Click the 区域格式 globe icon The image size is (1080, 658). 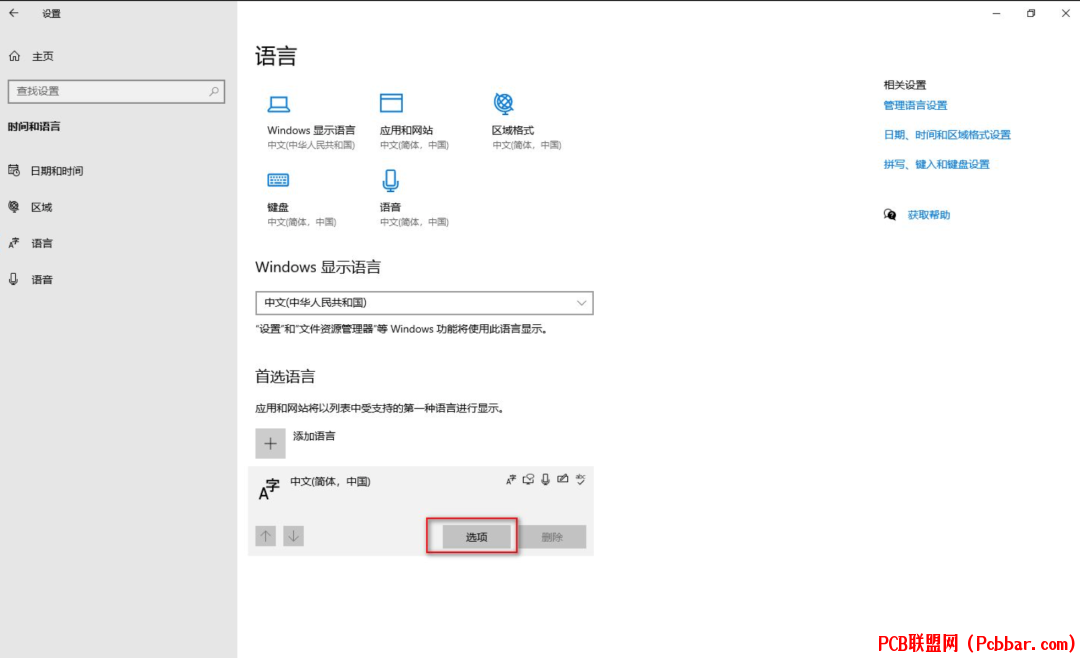503,103
